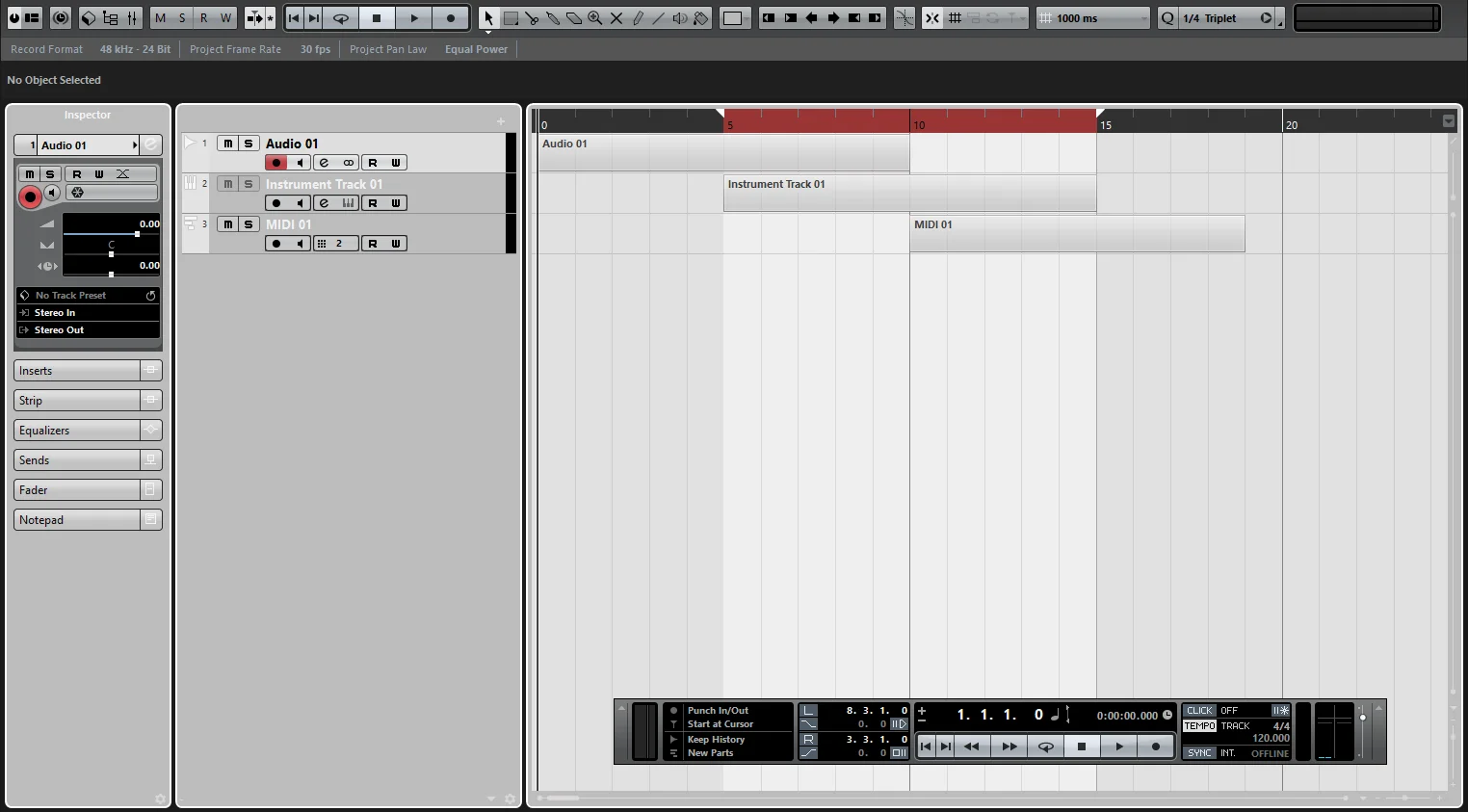1468x812 pixels.
Task: Solo the Audio 01 track in track list
Action: pyautogui.click(x=249, y=144)
